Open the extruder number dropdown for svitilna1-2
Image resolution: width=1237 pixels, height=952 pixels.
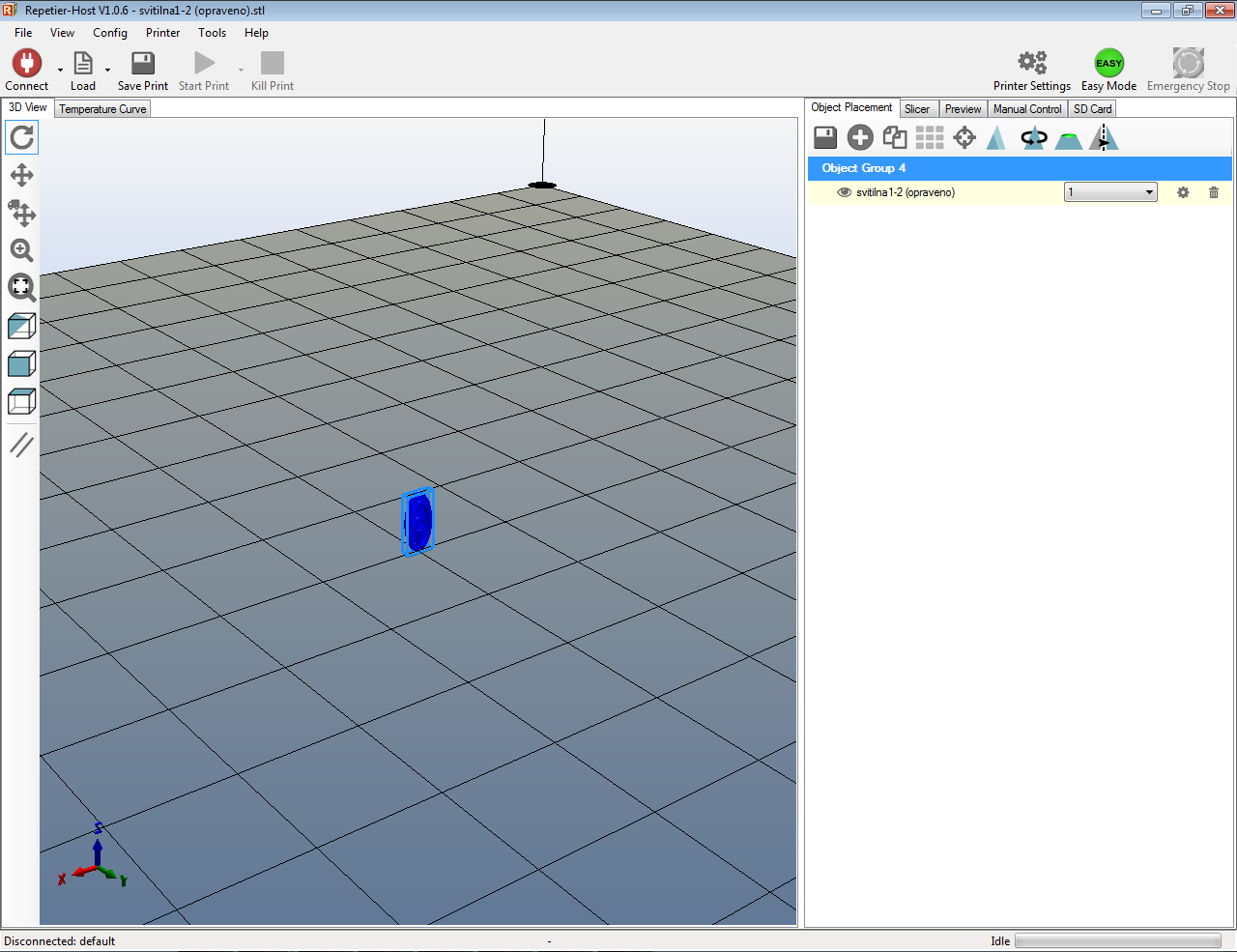pos(1110,192)
